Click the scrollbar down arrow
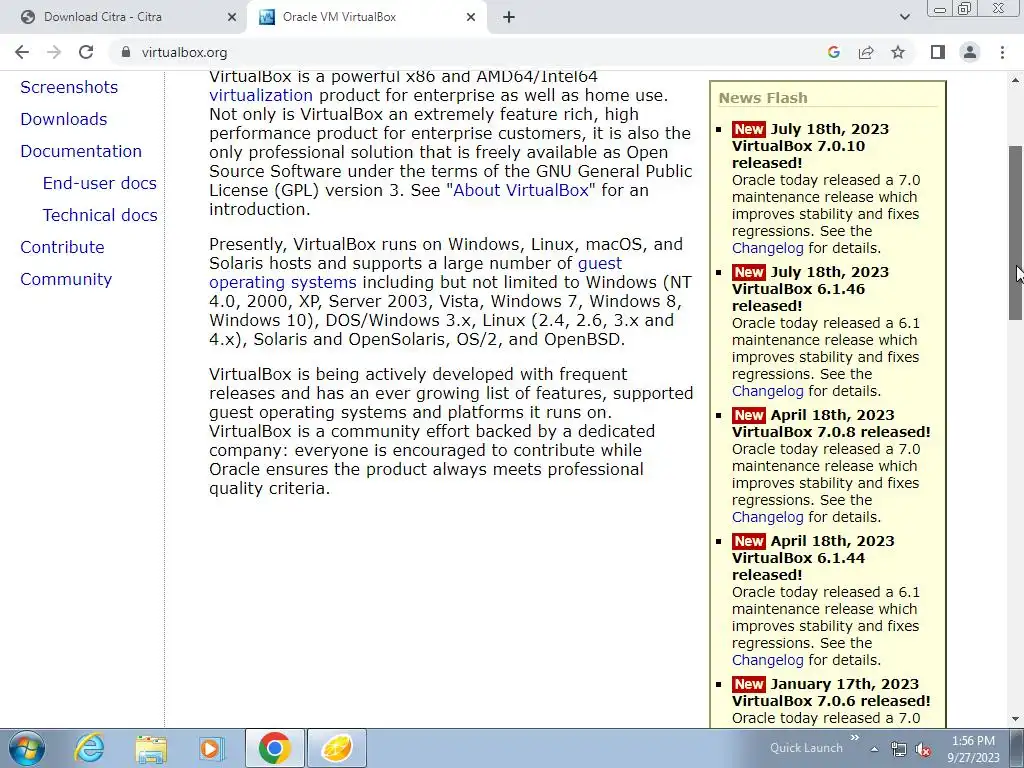 click(x=1016, y=720)
